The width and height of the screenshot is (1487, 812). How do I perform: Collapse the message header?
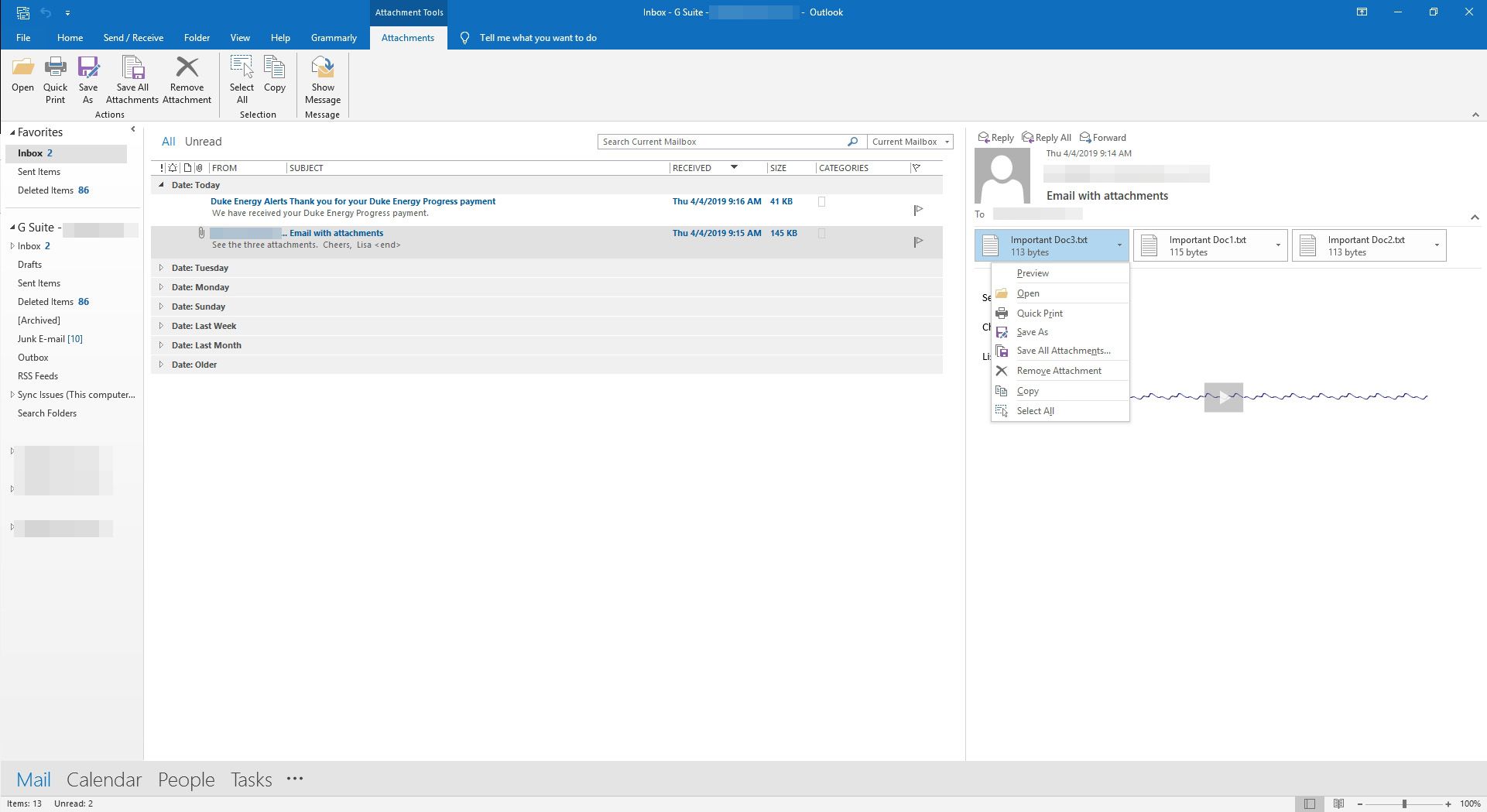1475,217
